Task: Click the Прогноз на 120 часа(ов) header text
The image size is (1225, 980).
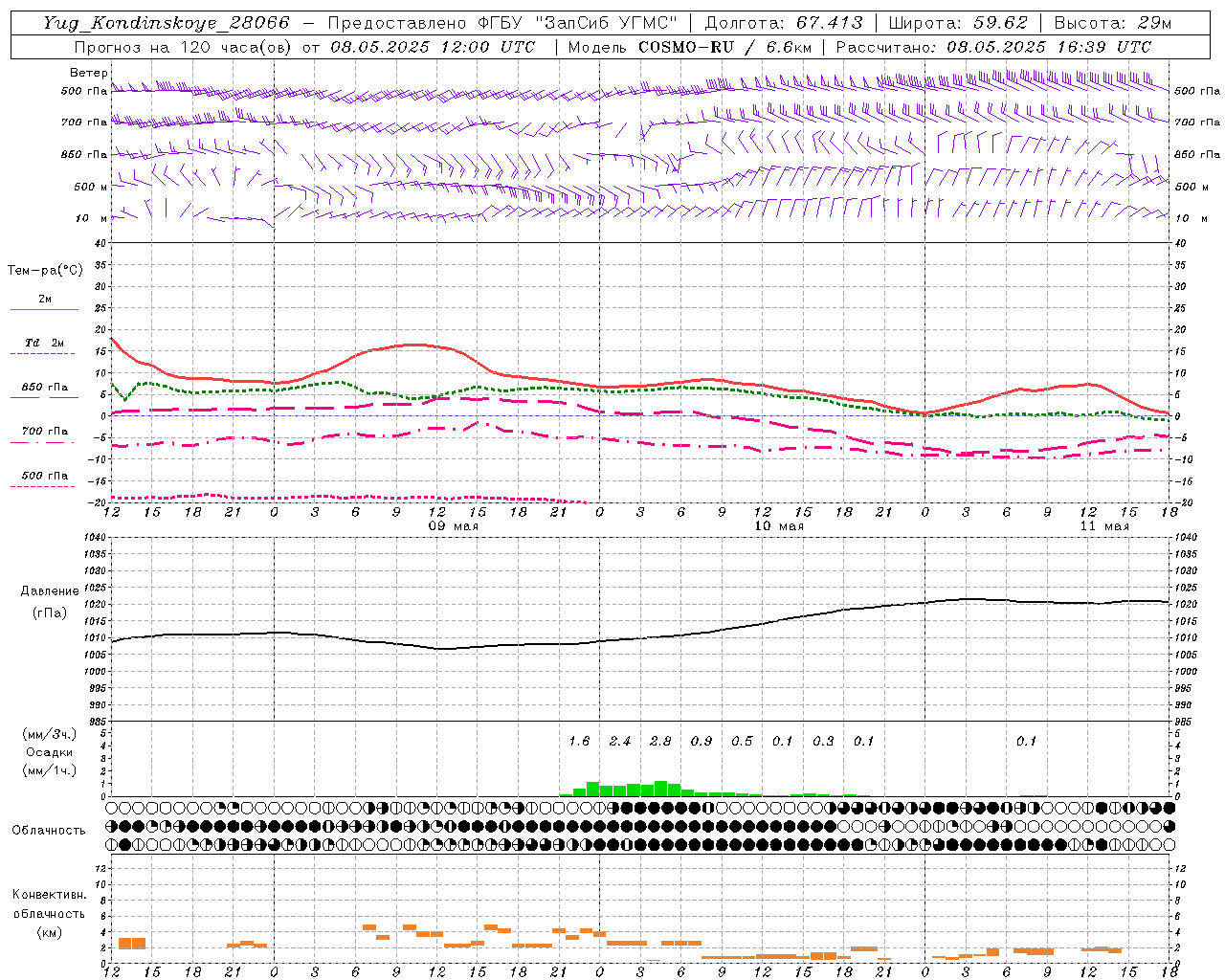Action: pos(184,47)
